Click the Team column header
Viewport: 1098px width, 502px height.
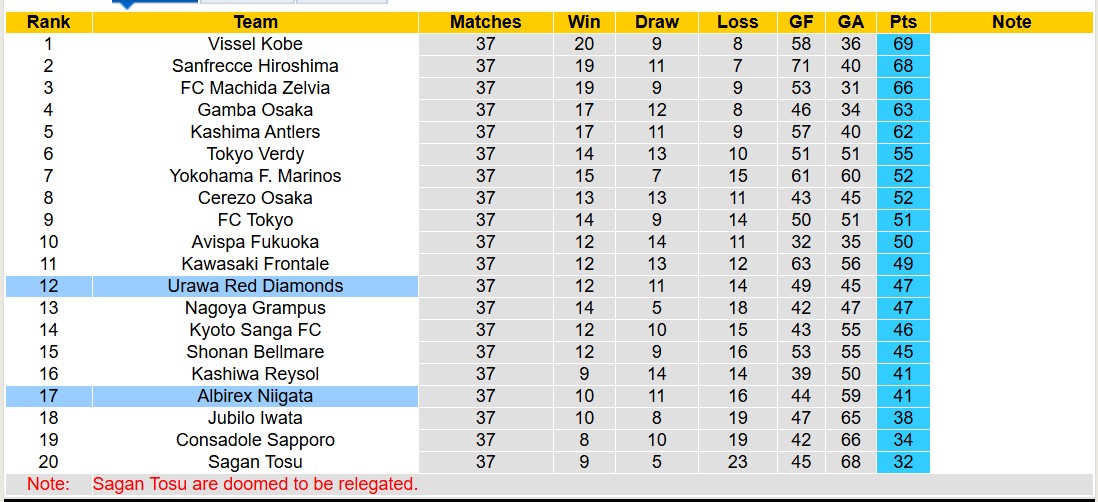coord(255,22)
